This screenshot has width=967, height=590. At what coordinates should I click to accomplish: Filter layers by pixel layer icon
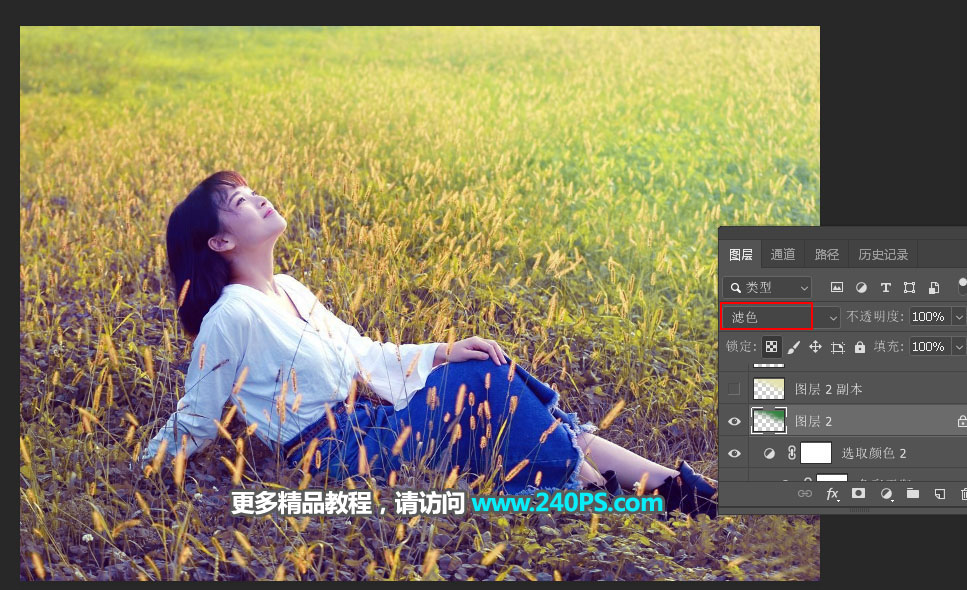(x=837, y=287)
